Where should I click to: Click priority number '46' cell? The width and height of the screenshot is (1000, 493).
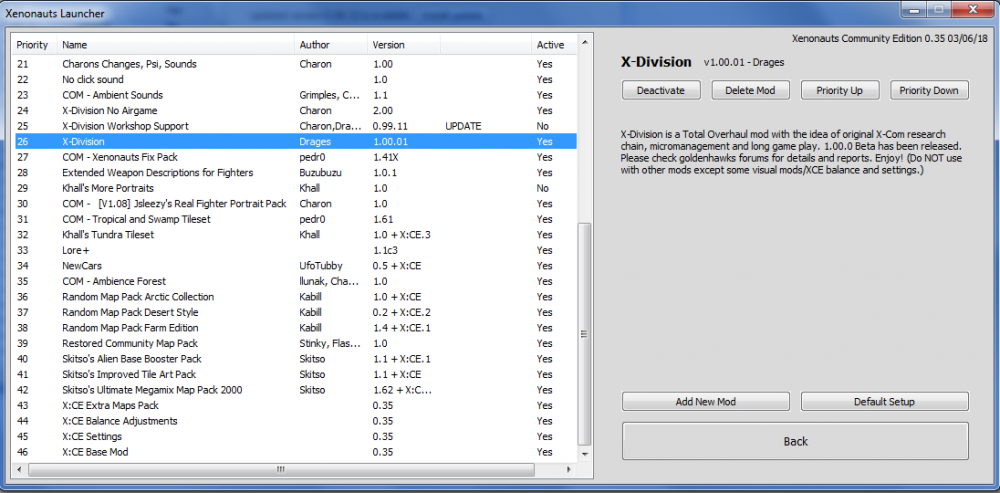coord(22,452)
